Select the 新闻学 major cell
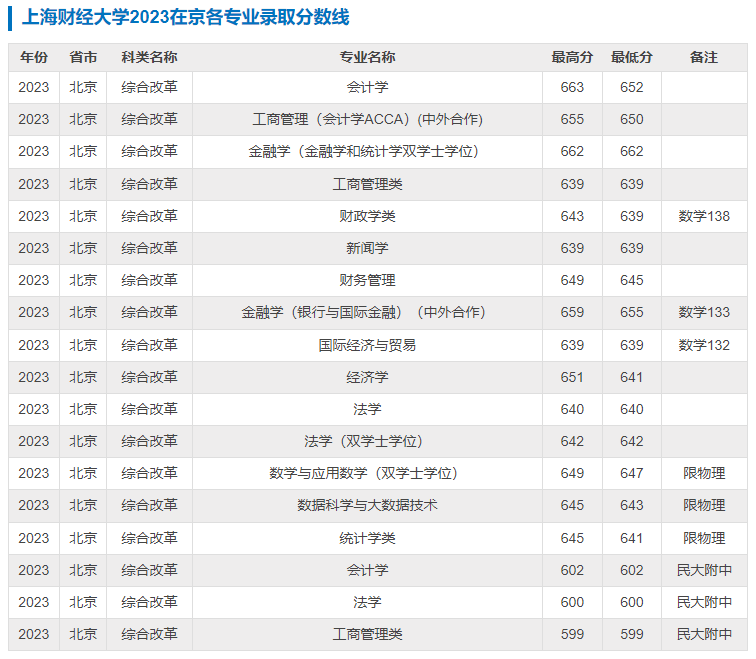The width and height of the screenshot is (756, 659). point(367,248)
